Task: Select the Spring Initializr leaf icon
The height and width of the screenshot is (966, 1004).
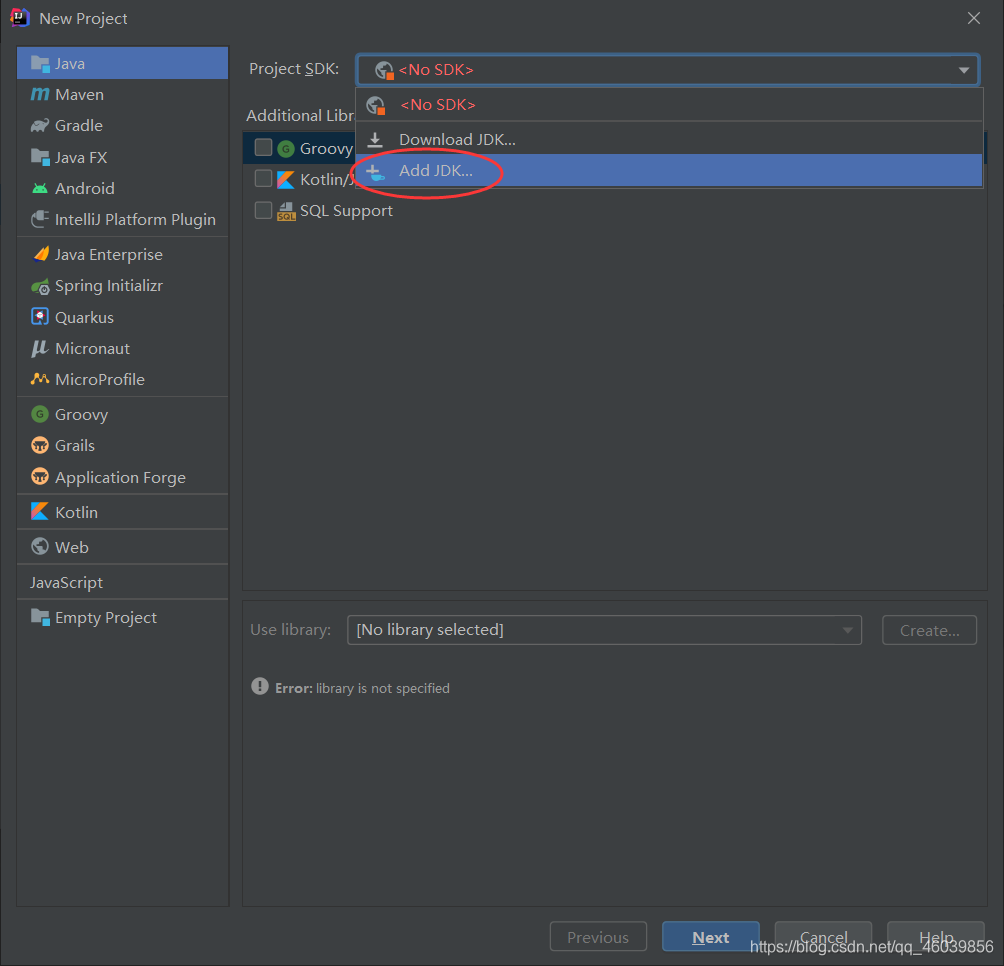Action: [40, 286]
